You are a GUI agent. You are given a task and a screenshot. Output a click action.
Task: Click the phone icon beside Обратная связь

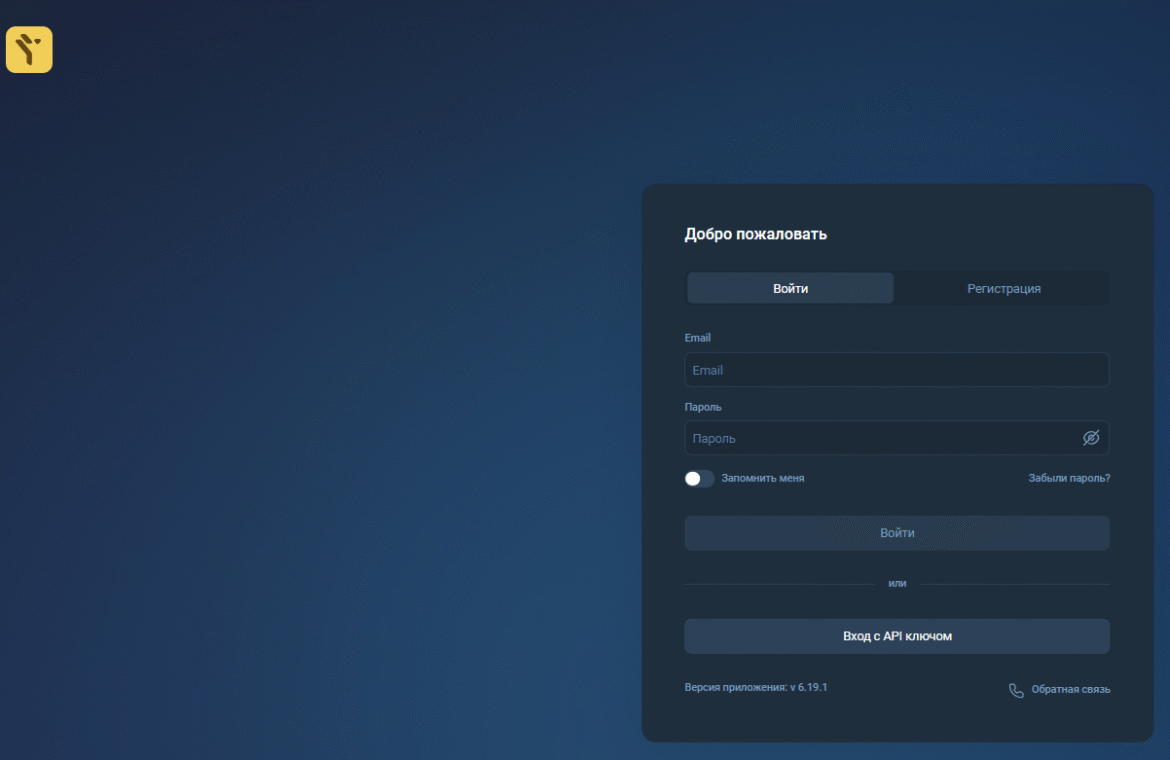point(1016,690)
